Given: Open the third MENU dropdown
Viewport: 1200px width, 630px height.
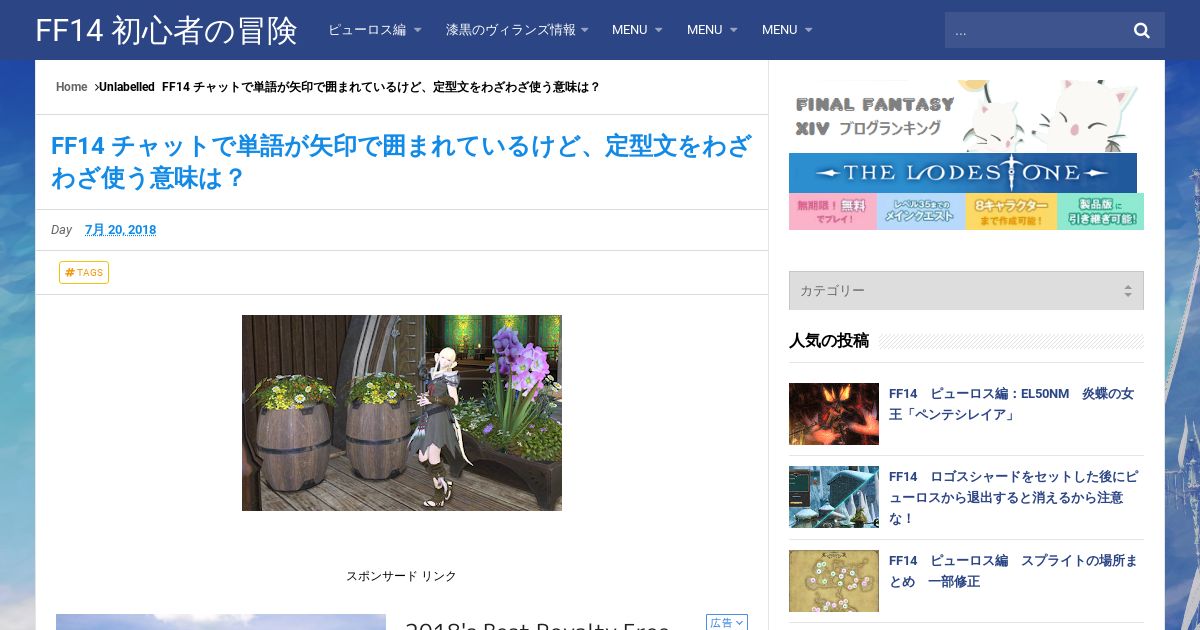Looking at the screenshot, I should click(787, 30).
